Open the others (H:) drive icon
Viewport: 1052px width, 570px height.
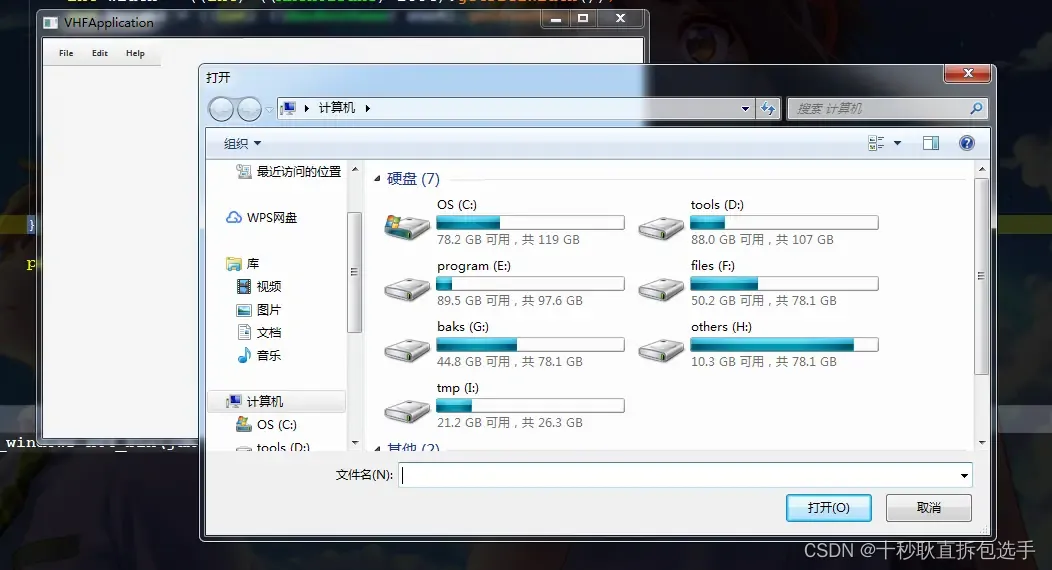coord(661,350)
